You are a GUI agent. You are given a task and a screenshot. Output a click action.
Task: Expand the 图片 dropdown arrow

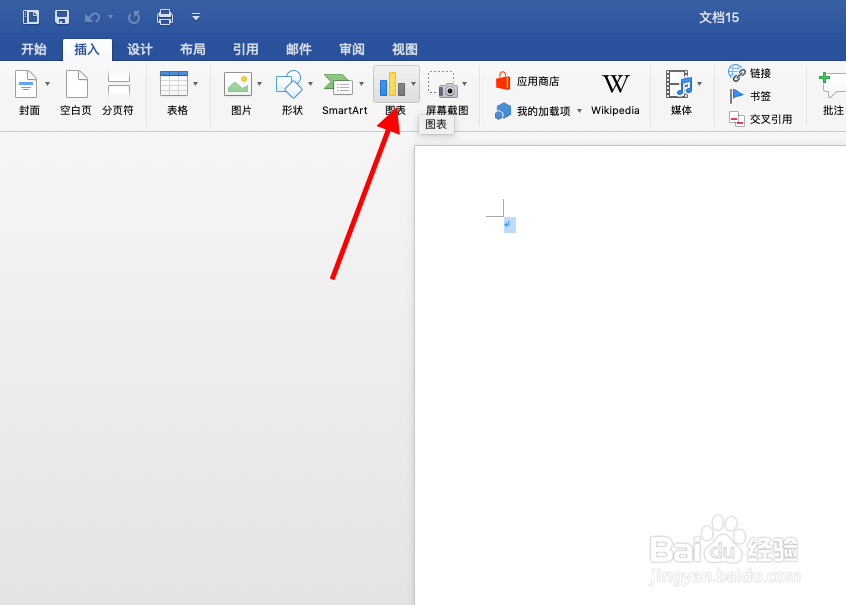(260, 84)
